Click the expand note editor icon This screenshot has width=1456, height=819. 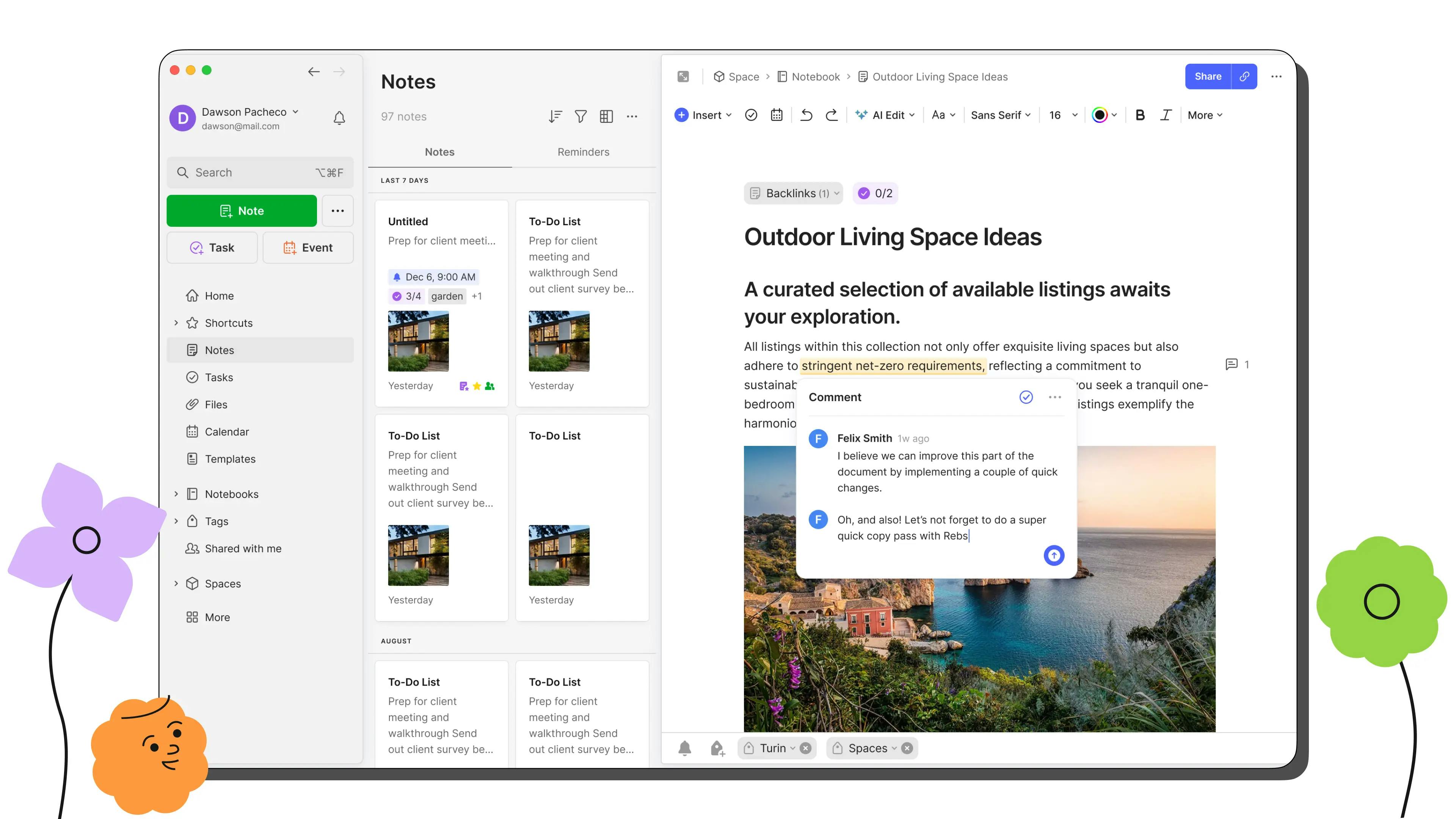[683, 76]
